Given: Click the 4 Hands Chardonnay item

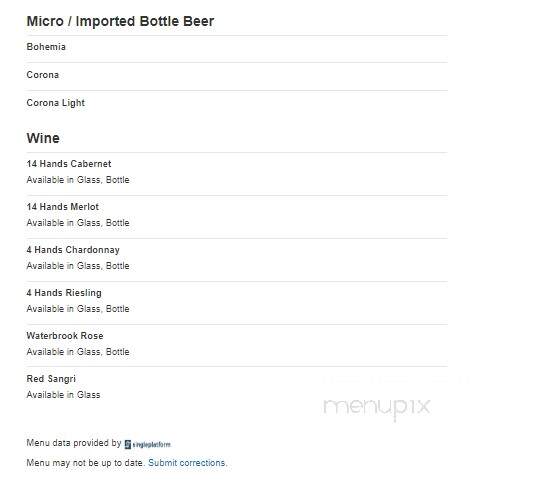Looking at the screenshot, I should click(73, 250).
